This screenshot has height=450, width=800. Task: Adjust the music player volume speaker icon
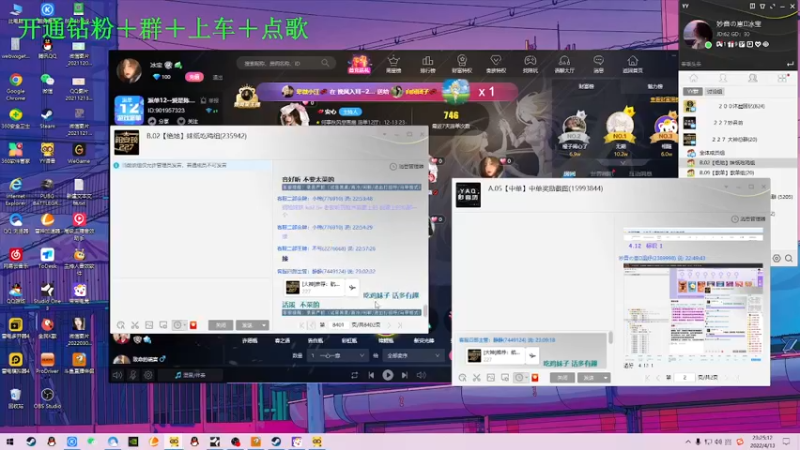click(421, 375)
